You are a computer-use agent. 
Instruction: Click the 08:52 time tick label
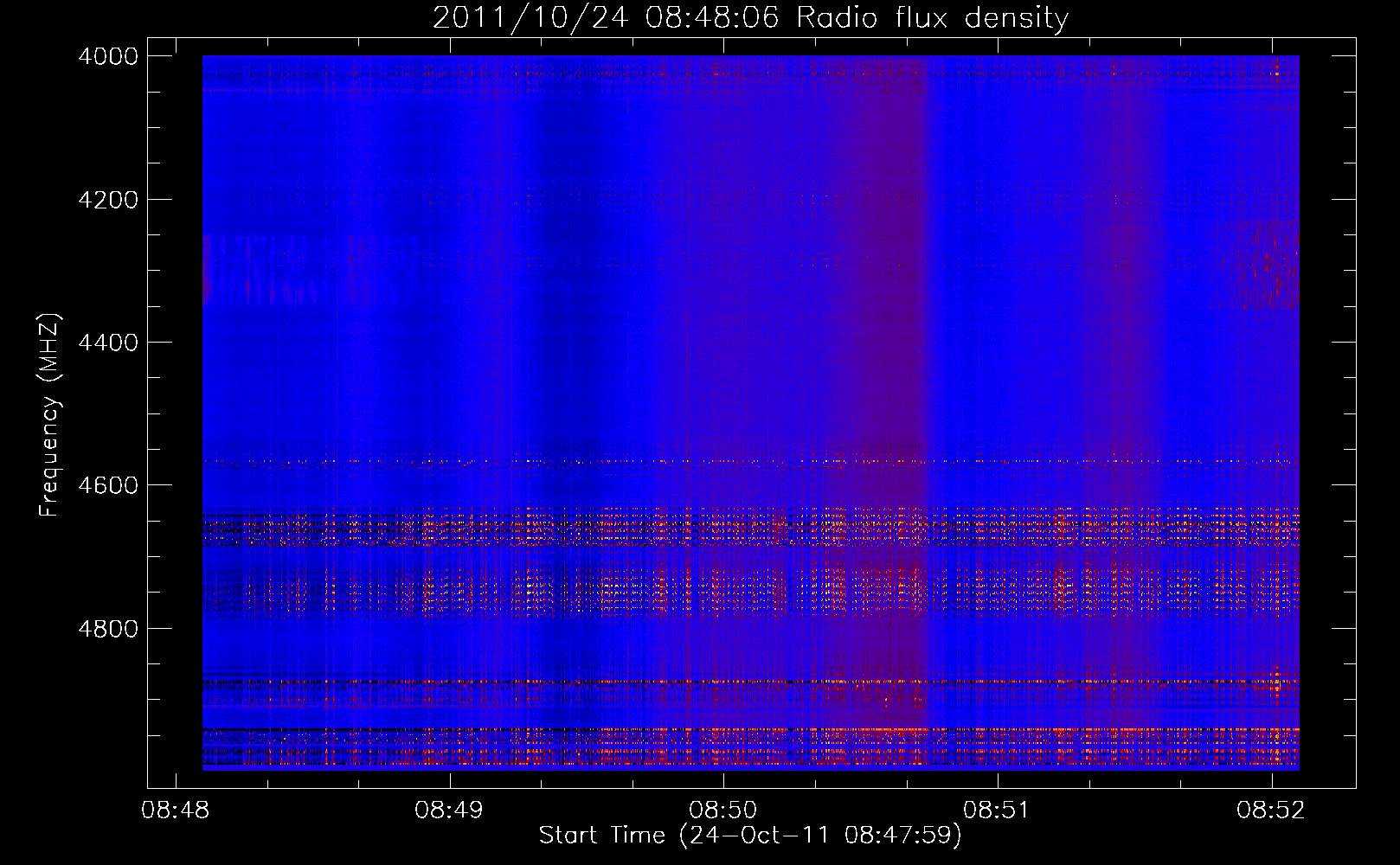[x=1271, y=811]
